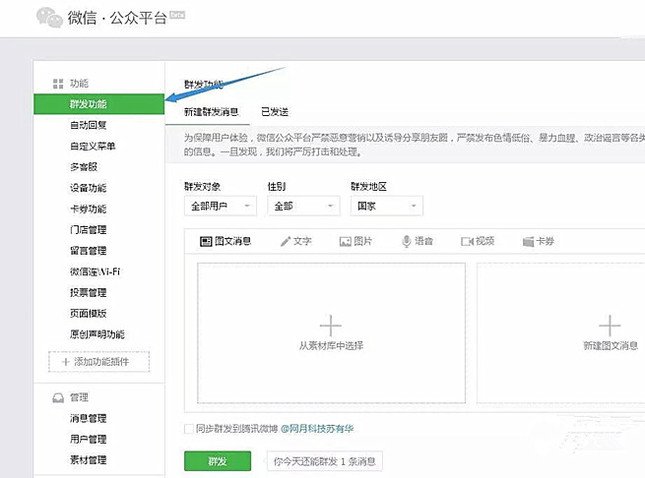Open 自动回复 in sidebar
This screenshot has width=645, height=478.
point(88,125)
